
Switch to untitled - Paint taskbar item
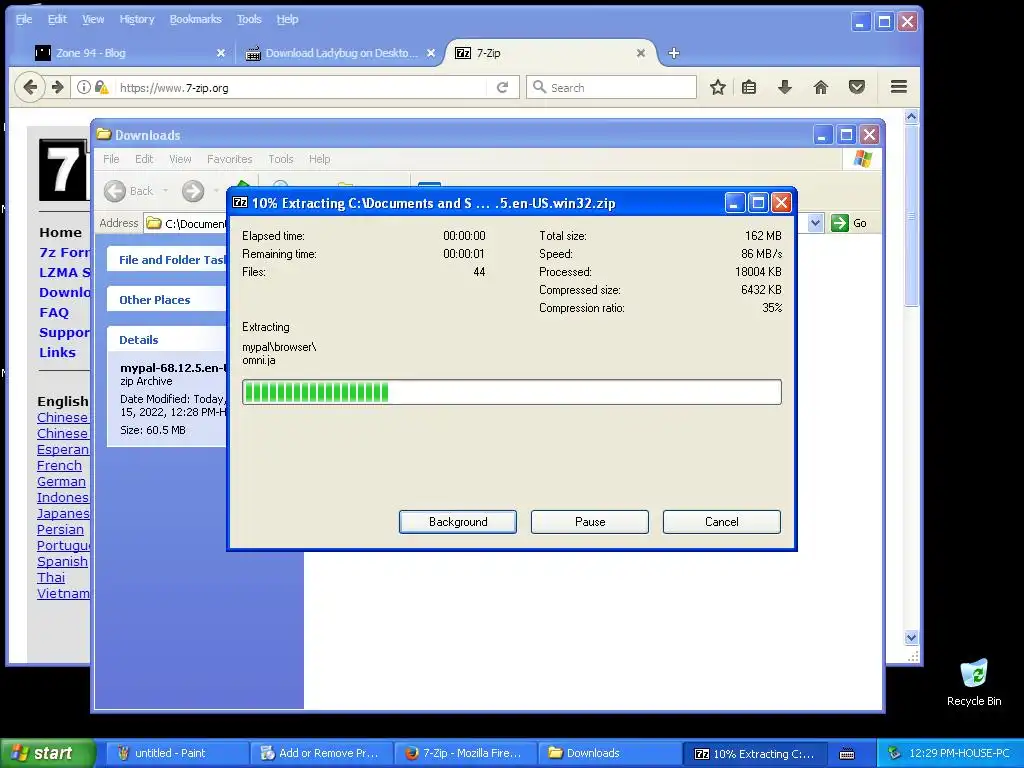pos(176,753)
